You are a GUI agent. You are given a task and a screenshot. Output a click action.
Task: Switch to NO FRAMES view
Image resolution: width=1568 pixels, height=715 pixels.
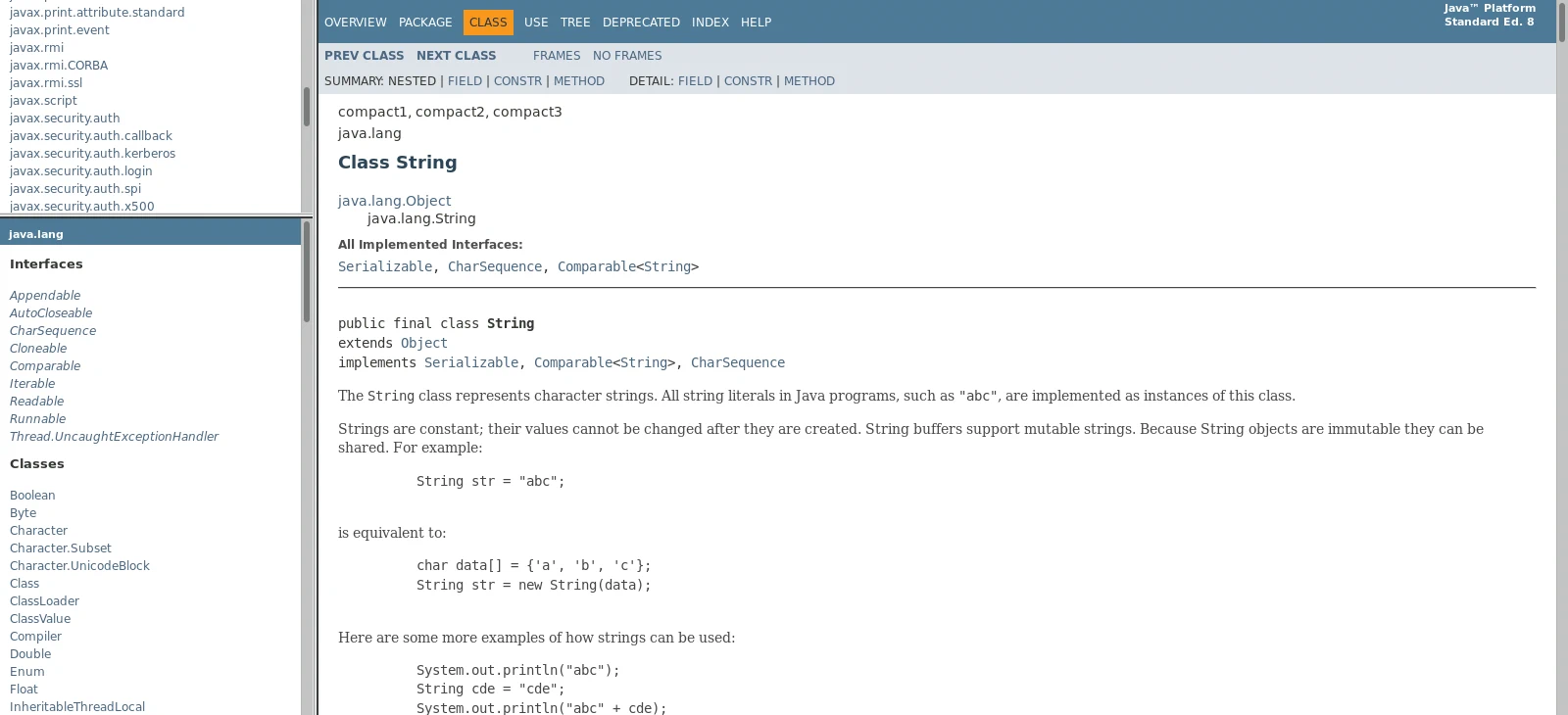click(x=627, y=56)
